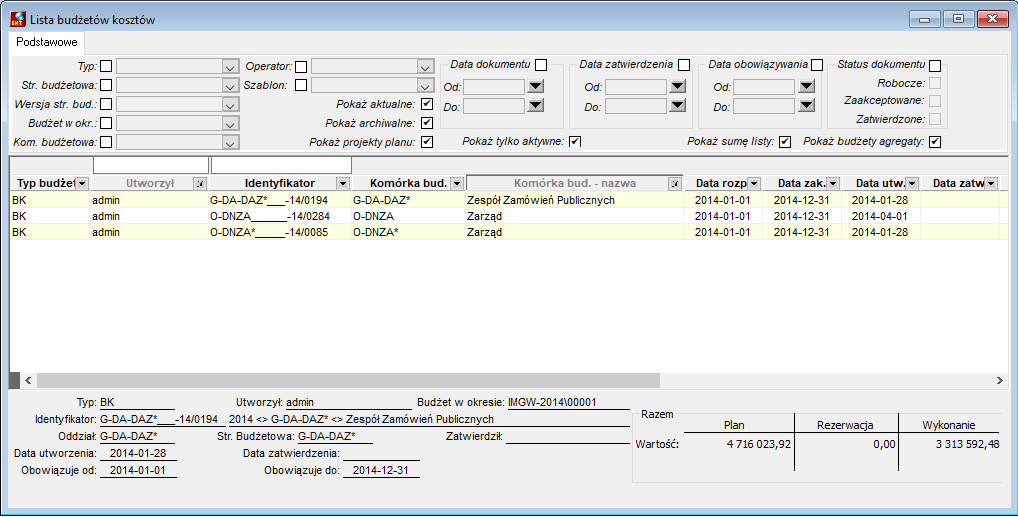Click the Data dokumentu Od date field
Screen dimensions: 1018x517
(x=493, y=86)
